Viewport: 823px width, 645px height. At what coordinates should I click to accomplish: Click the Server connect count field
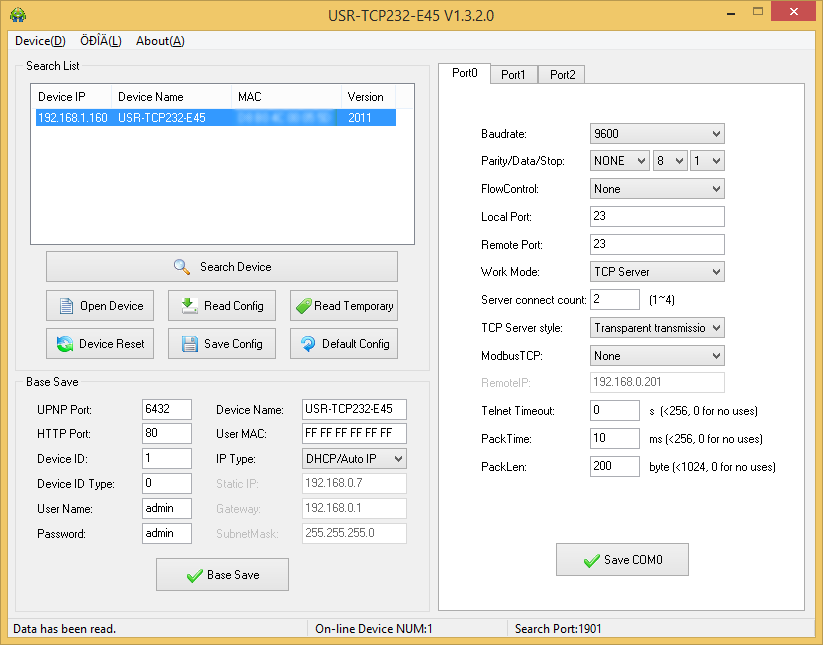(x=615, y=300)
